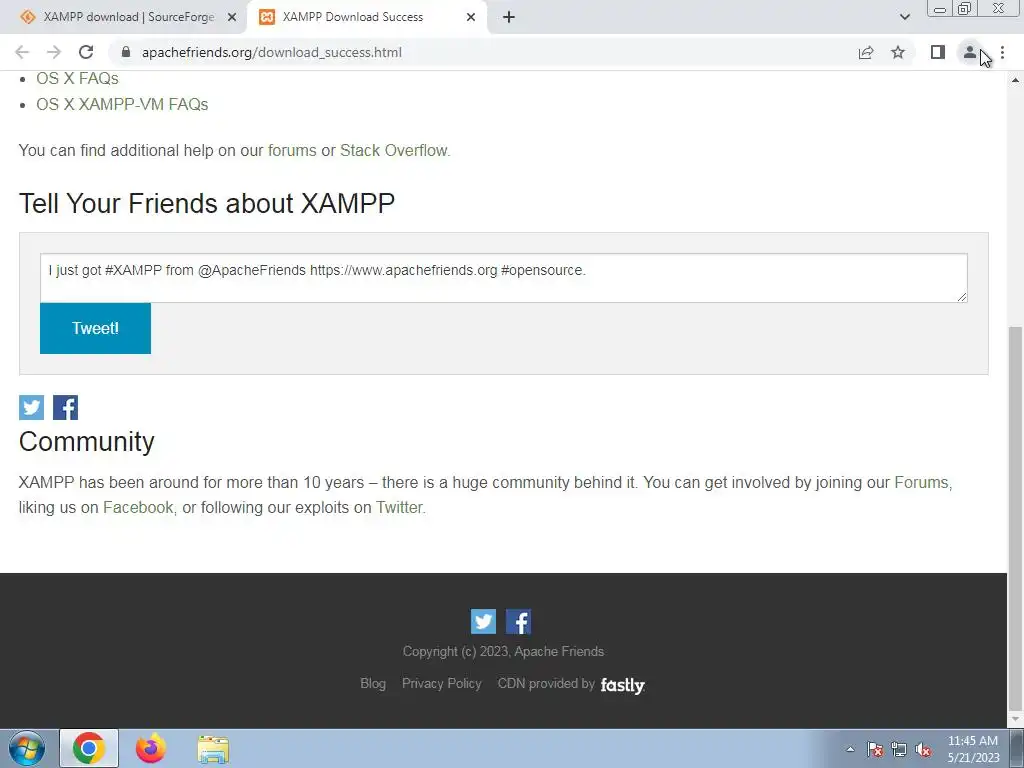The width and height of the screenshot is (1024, 768).
Task: Open the Forums link in Community paragraph
Action: 921,483
